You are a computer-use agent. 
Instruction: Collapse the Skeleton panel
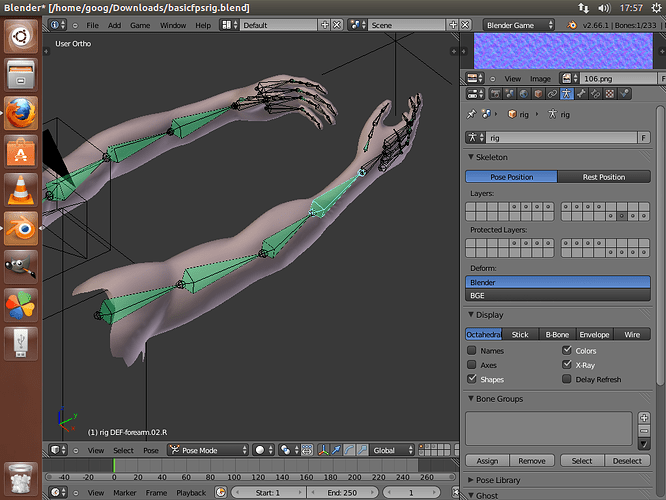(471, 157)
